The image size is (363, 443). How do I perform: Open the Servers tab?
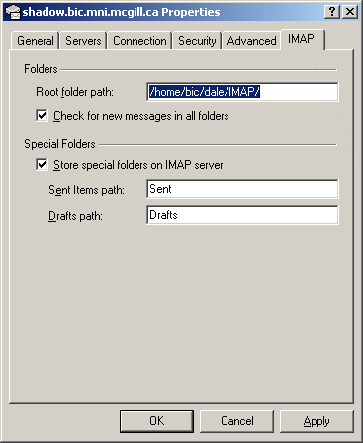83,41
